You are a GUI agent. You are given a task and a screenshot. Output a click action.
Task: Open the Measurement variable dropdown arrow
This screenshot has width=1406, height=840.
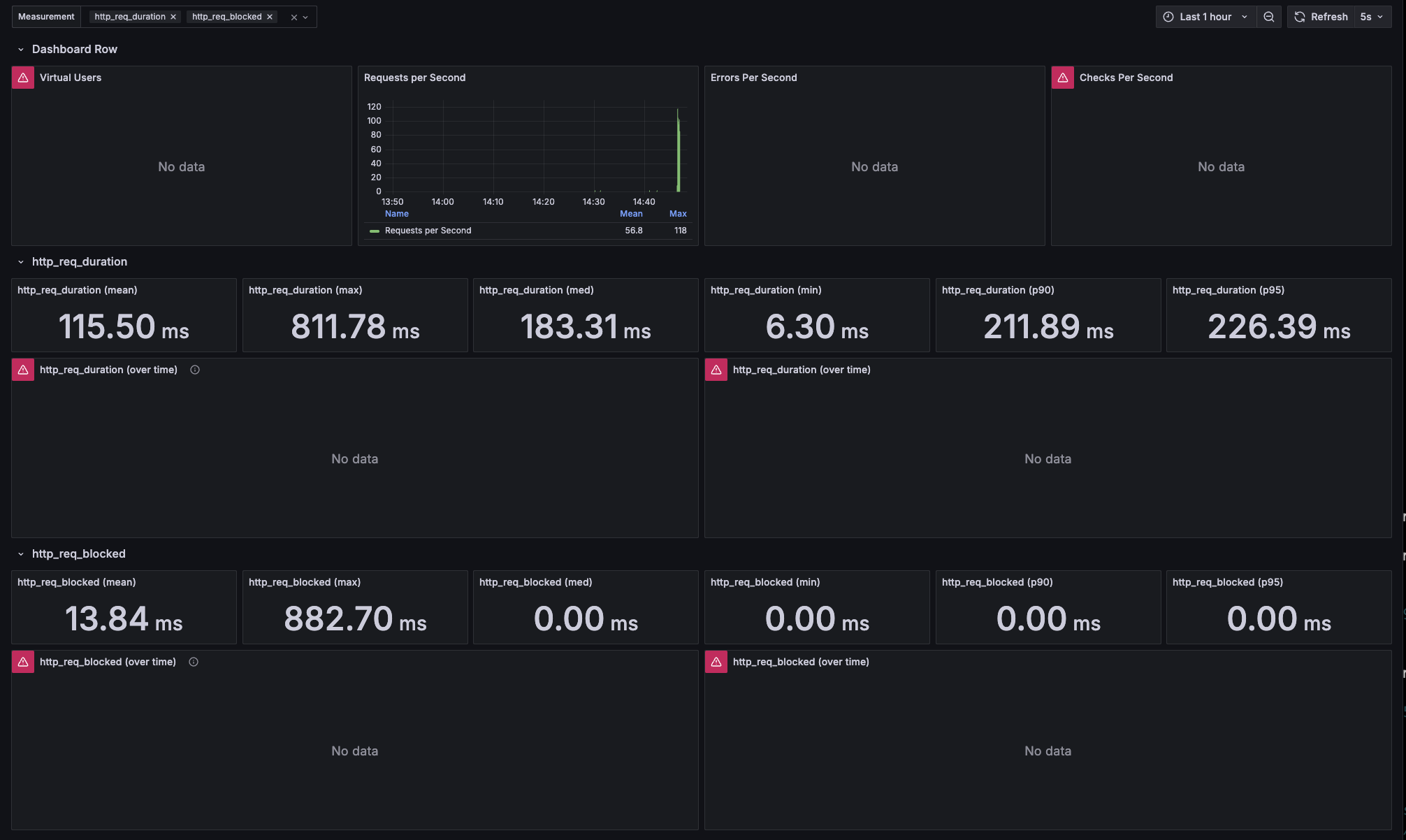click(x=305, y=17)
